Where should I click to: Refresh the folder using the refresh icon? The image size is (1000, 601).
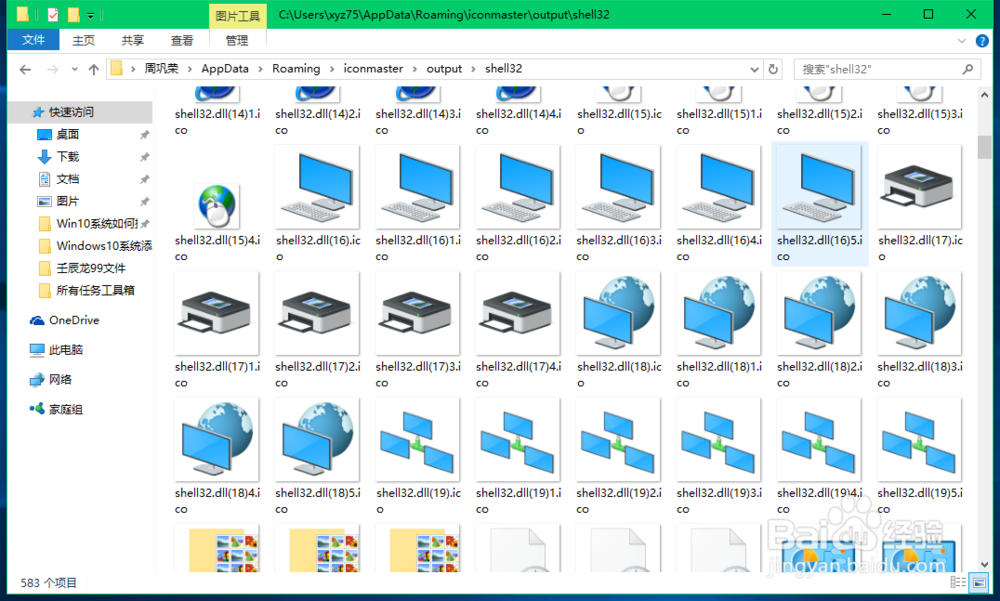pos(773,68)
